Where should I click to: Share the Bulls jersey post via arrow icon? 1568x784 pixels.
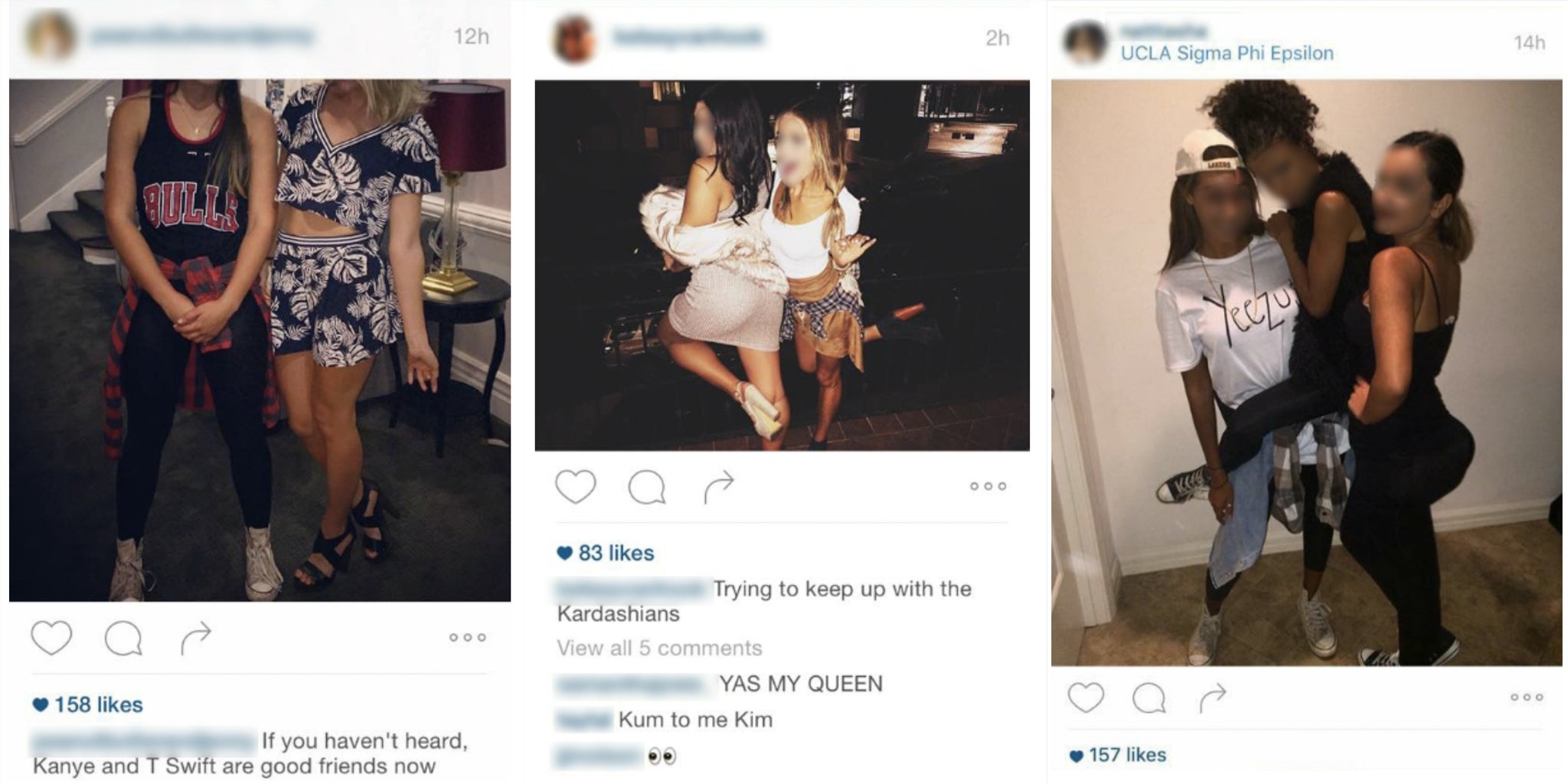[195, 639]
